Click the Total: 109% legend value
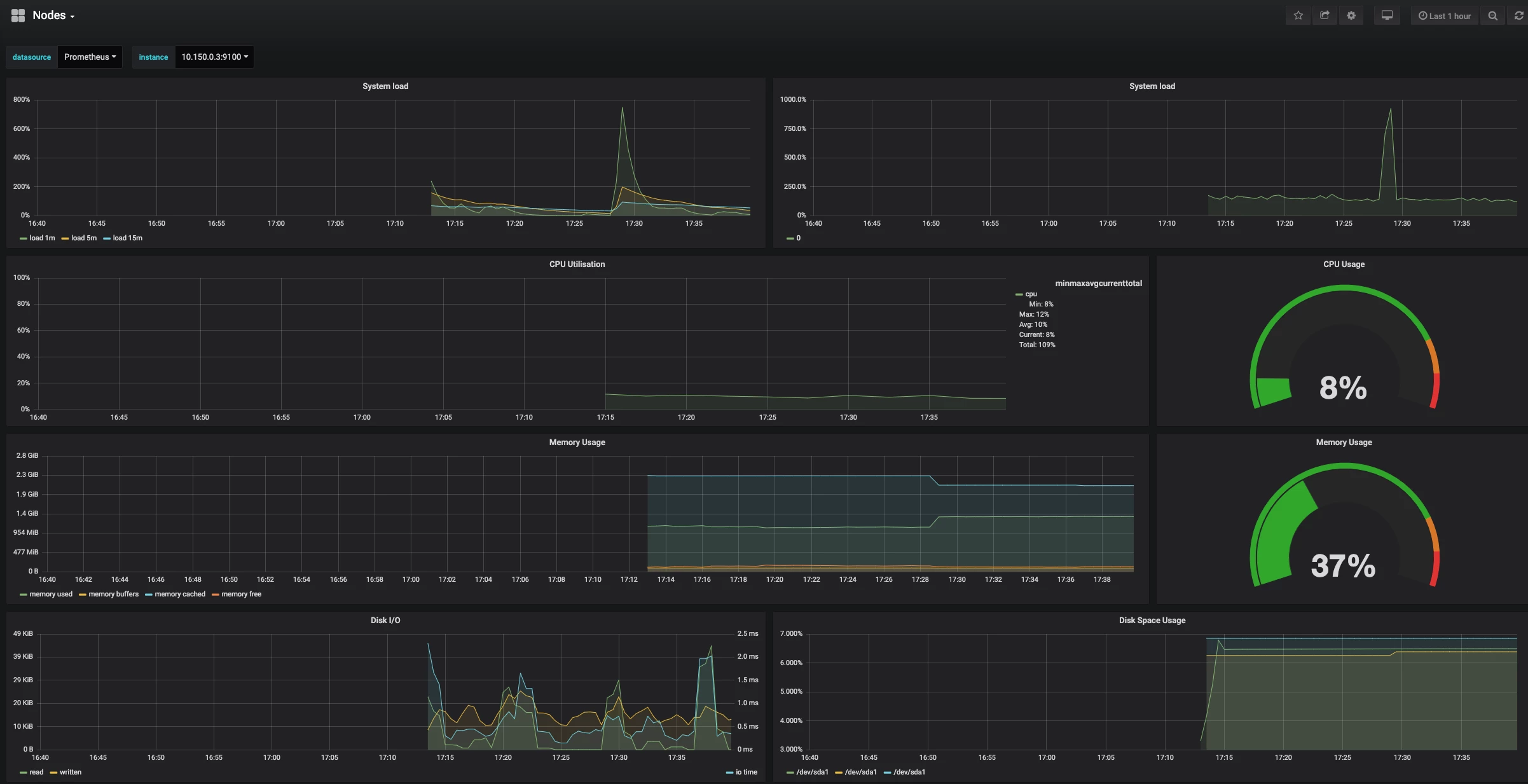This screenshot has width=1528, height=784. tap(1037, 345)
